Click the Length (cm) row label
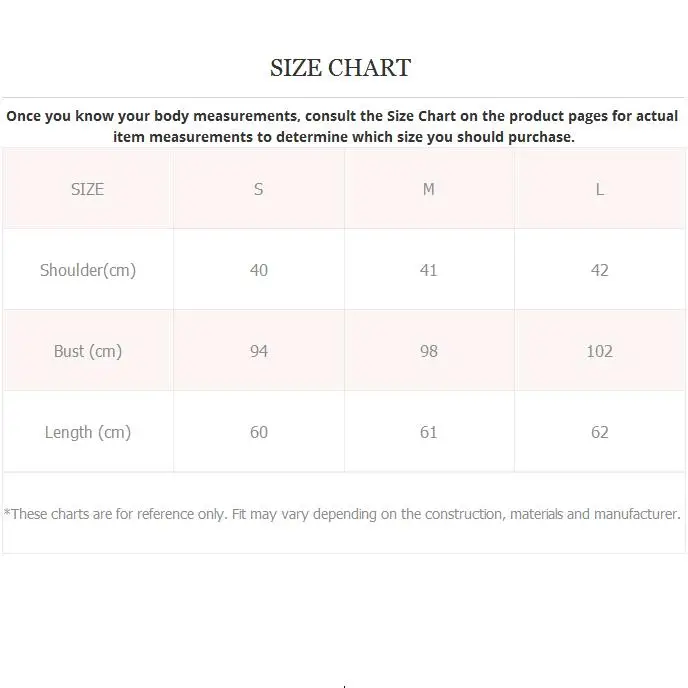 pyautogui.click(x=87, y=432)
